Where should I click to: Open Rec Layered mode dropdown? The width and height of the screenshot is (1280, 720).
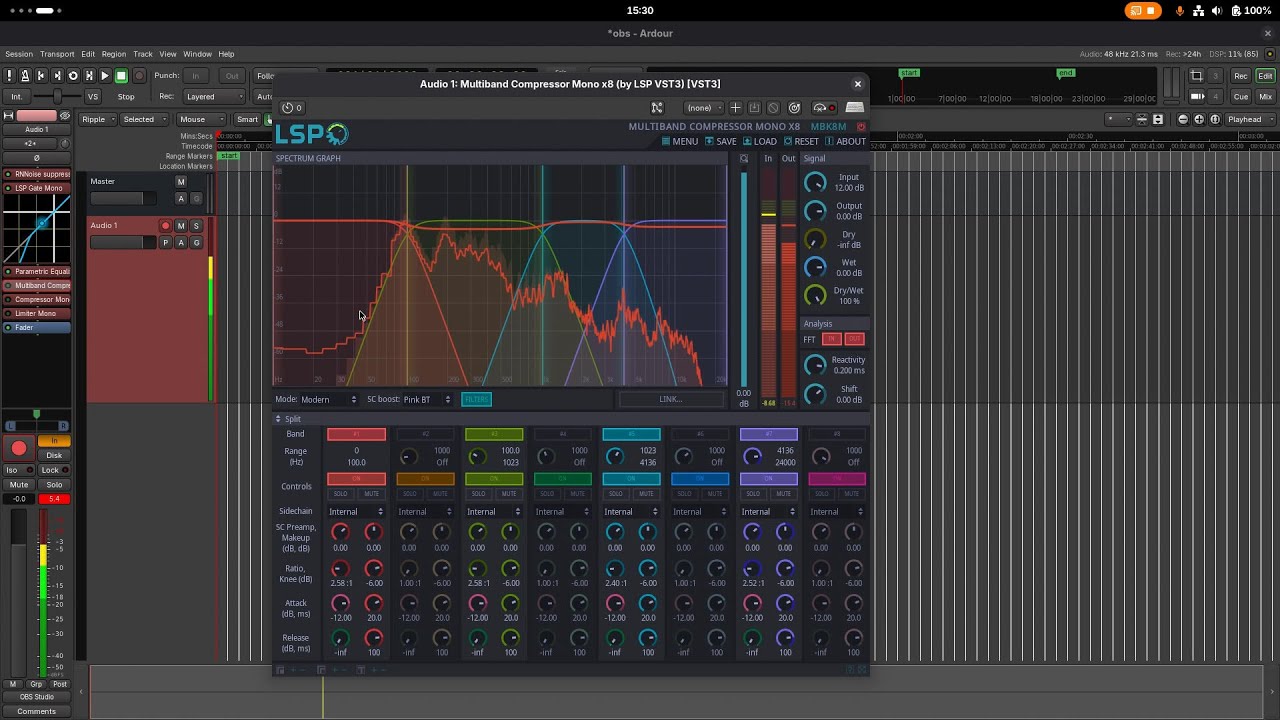point(214,97)
